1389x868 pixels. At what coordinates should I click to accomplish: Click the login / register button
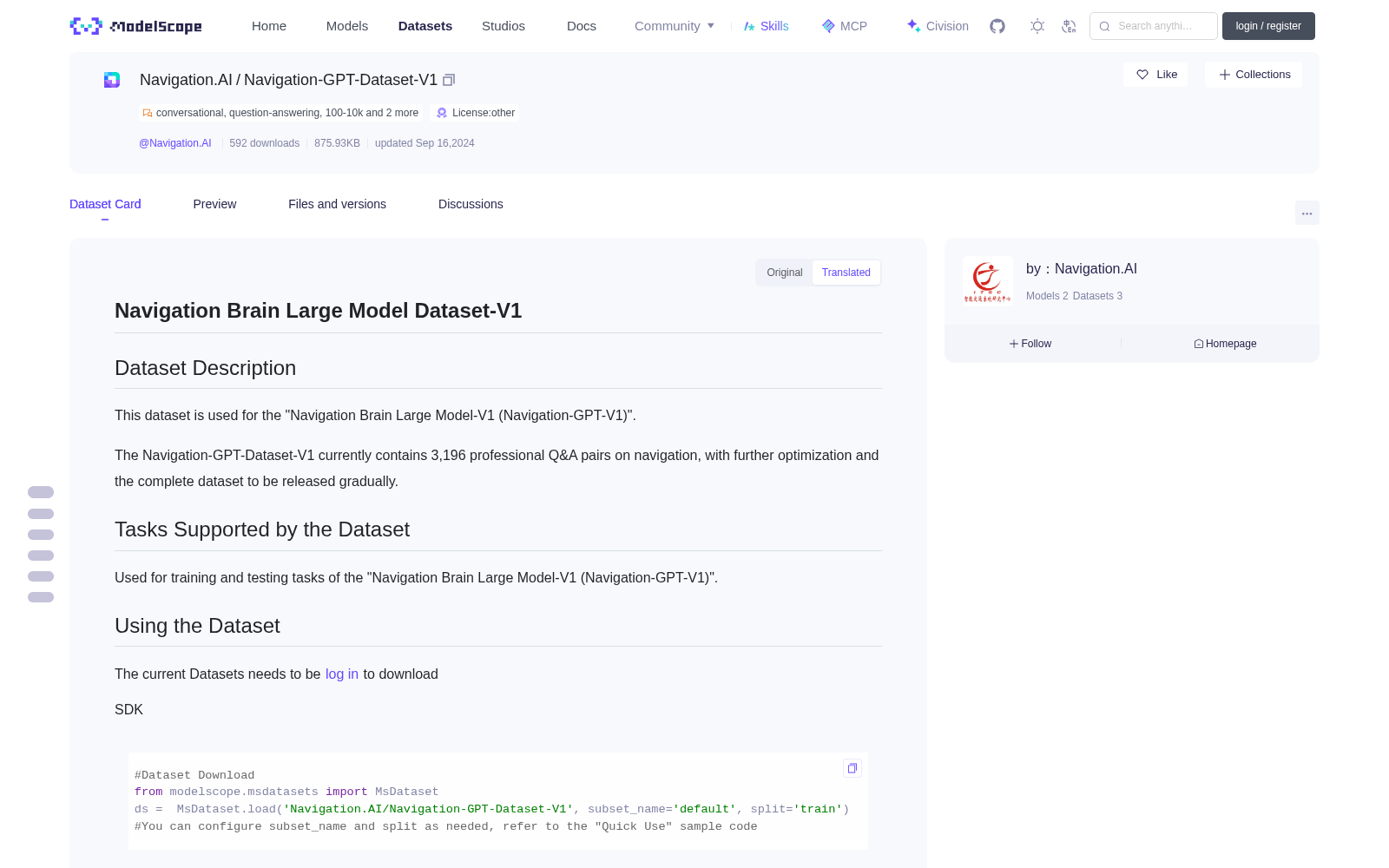(x=1268, y=26)
